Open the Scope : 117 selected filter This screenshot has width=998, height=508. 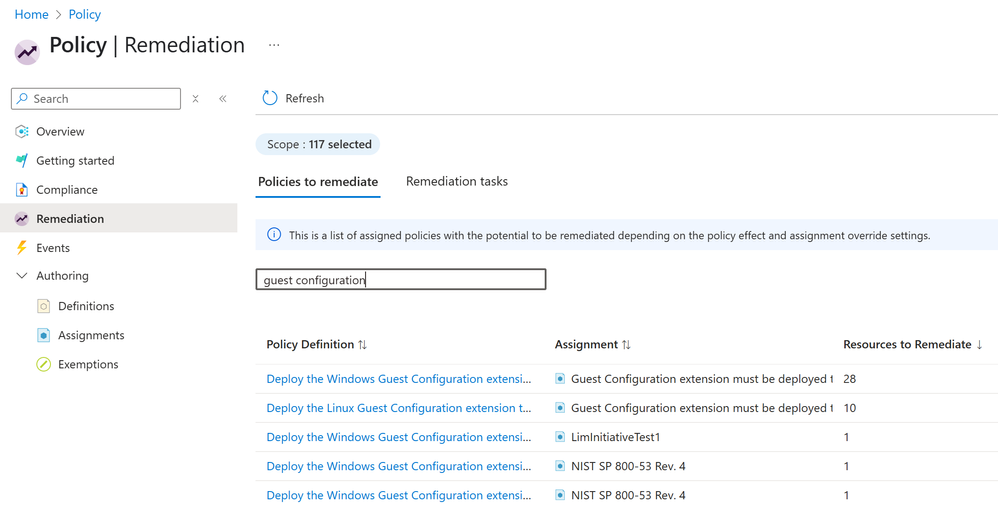pos(318,145)
